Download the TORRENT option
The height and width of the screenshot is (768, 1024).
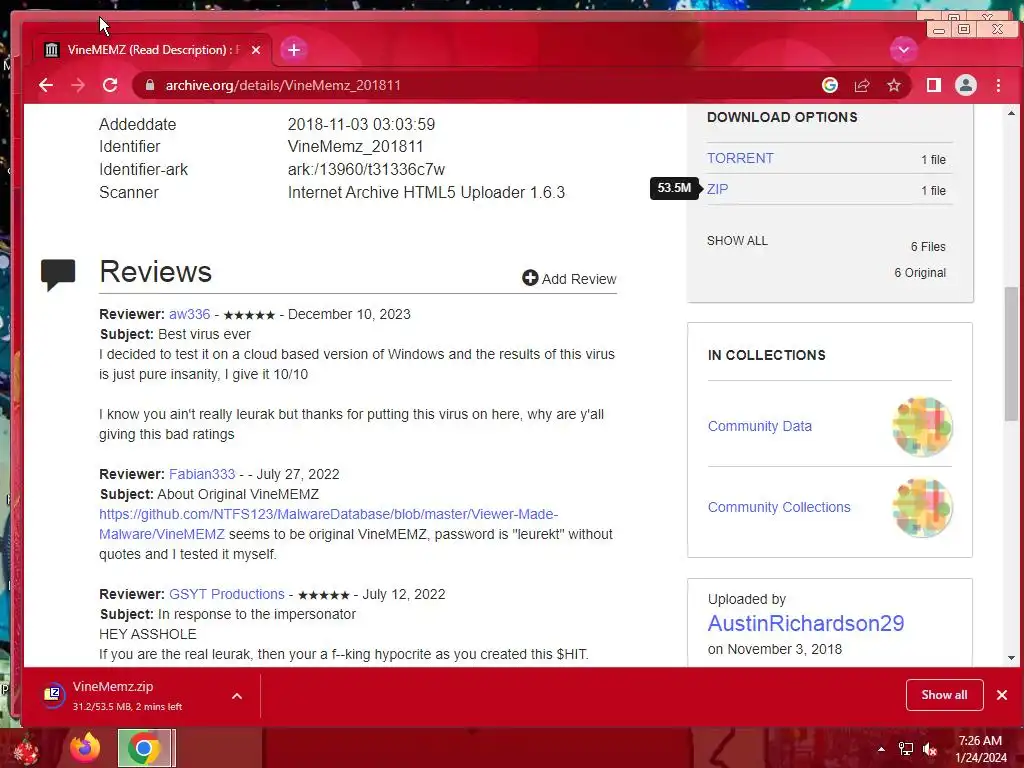pyautogui.click(x=740, y=158)
